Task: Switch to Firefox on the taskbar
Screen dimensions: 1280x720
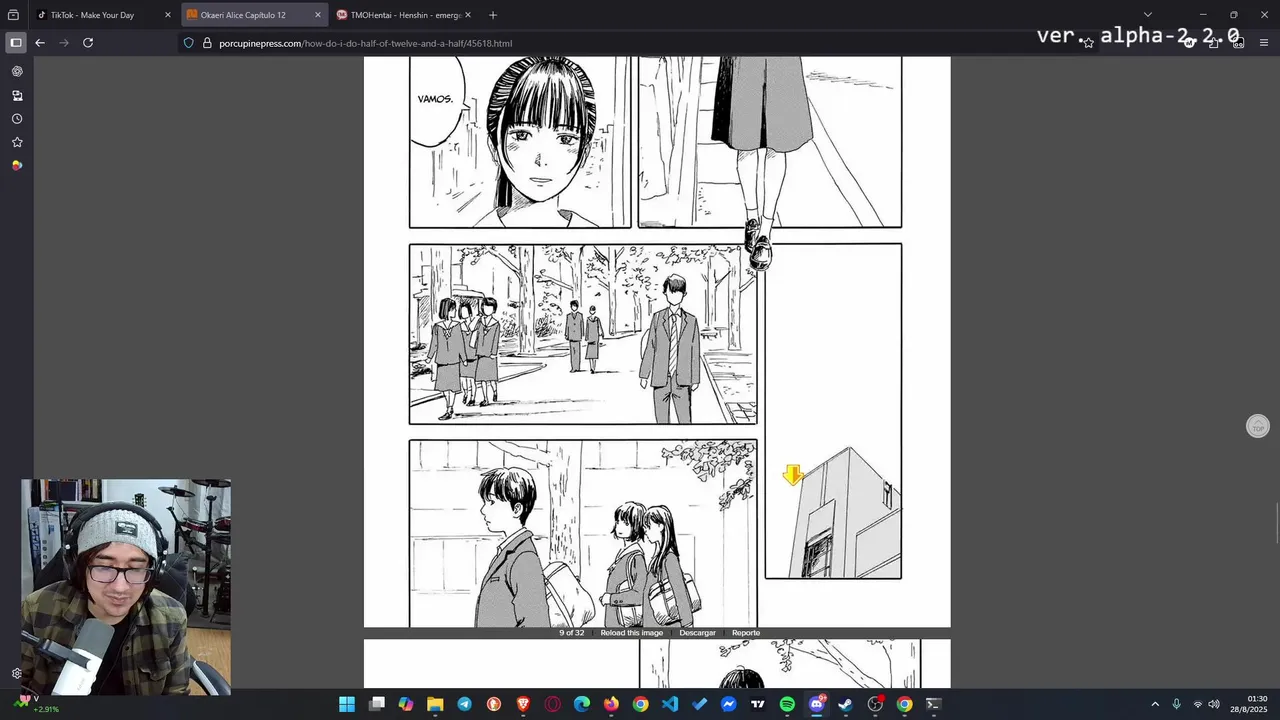Action: [x=611, y=704]
